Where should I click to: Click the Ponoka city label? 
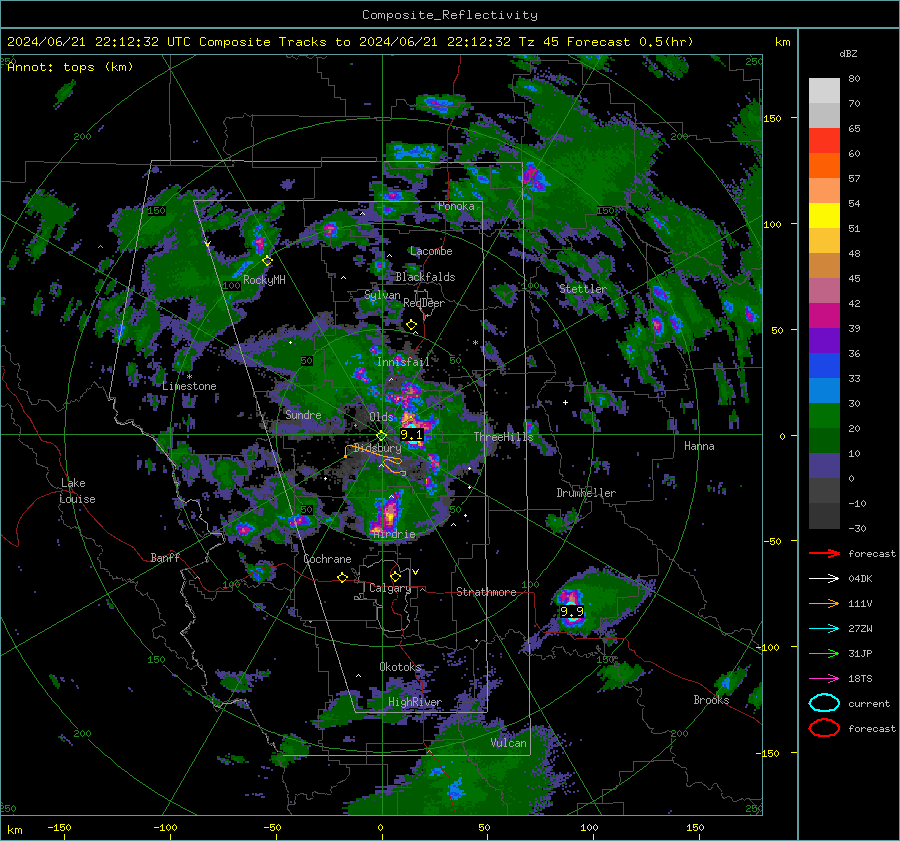[x=456, y=206]
